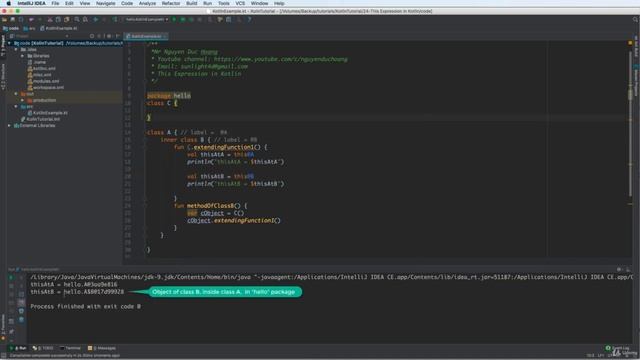Open the File menu
The image size is (640, 360).
pyautogui.click(x=55, y=3)
